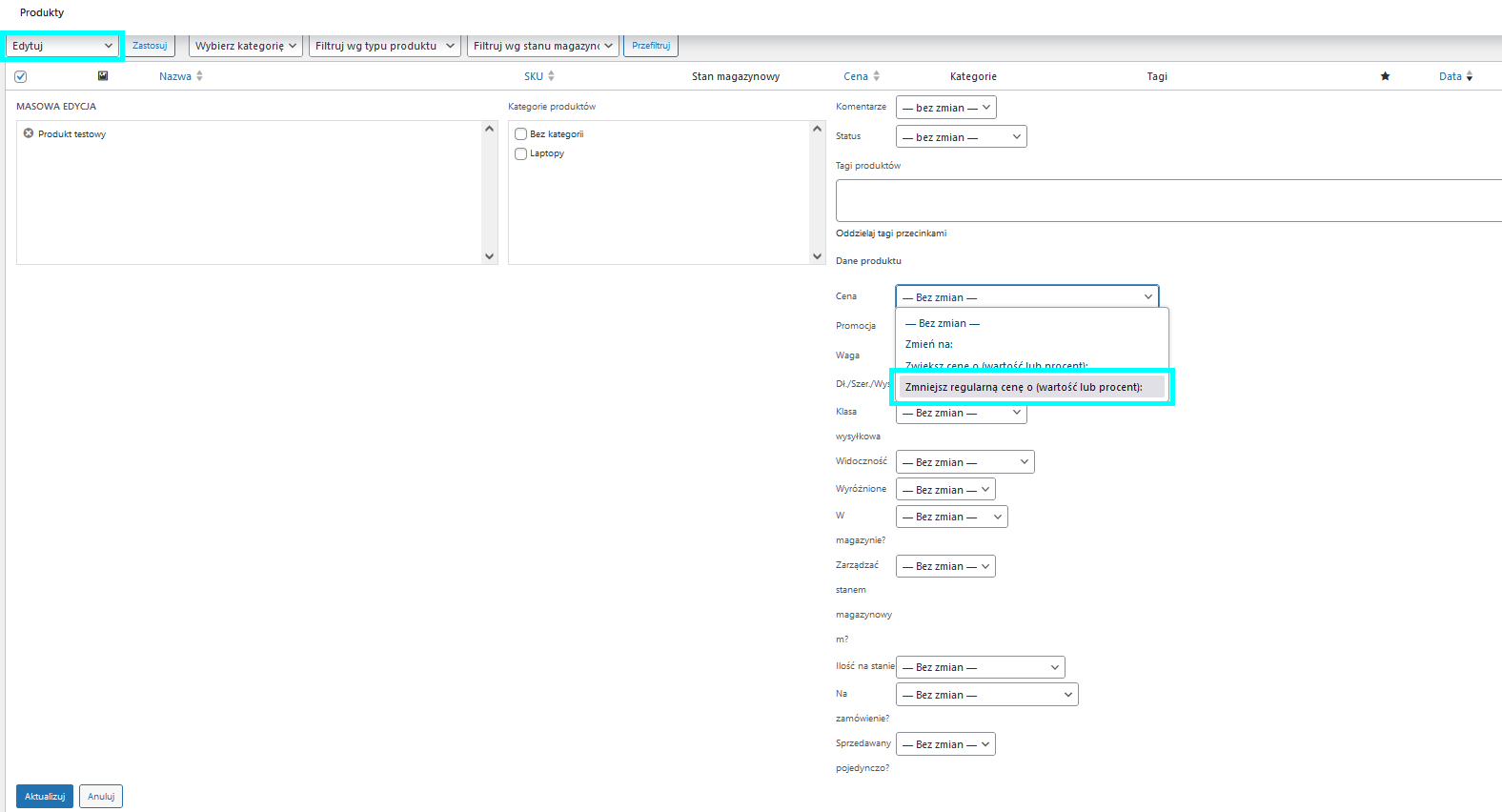Expand the Wybierz kategorię filter
Screen dimensions: 1502x812
[x=246, y=46]
